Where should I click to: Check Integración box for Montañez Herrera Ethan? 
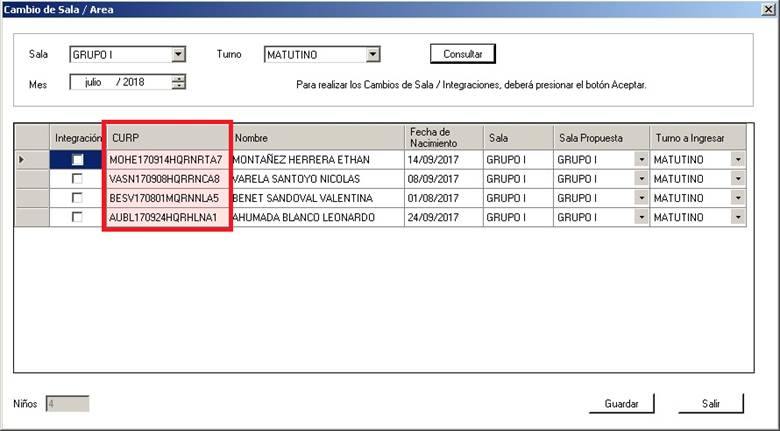tap(77, 160)
